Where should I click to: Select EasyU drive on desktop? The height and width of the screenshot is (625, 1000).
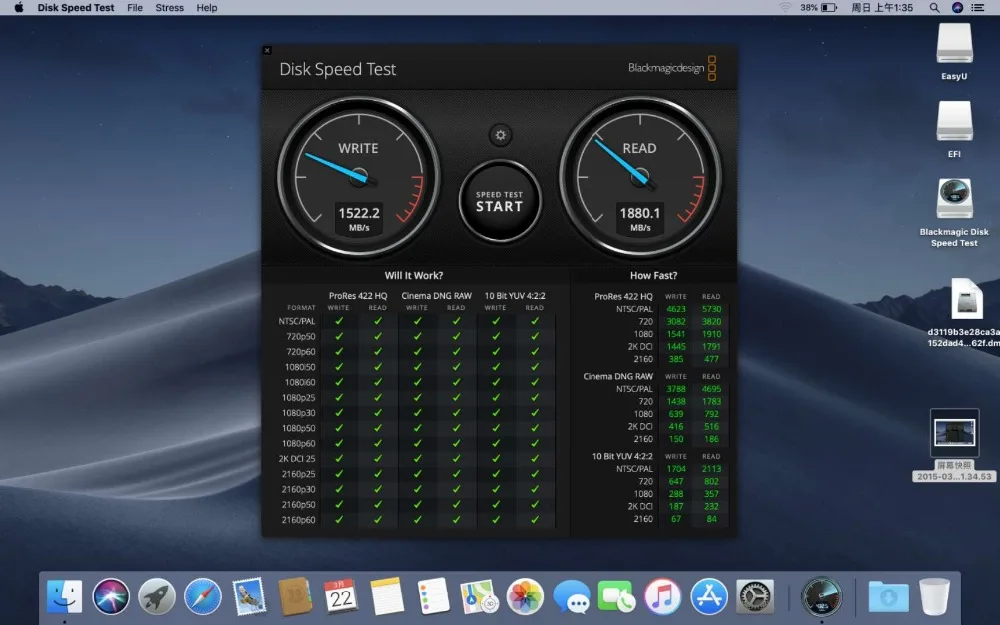tap(954, 52)
